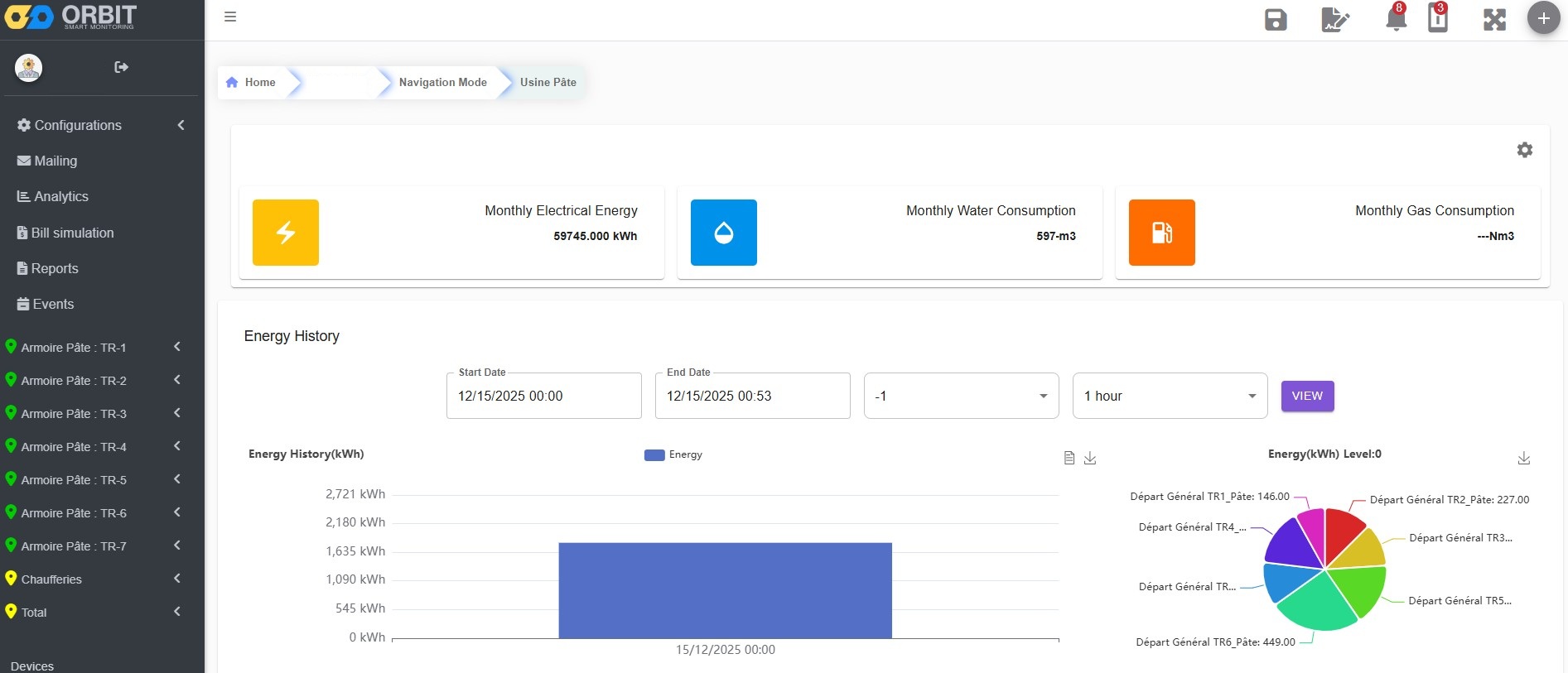This screenshot has width=1568, height=673.
Task: Click the fullscreen expand icon
Action: click(x=1494, y=20)
